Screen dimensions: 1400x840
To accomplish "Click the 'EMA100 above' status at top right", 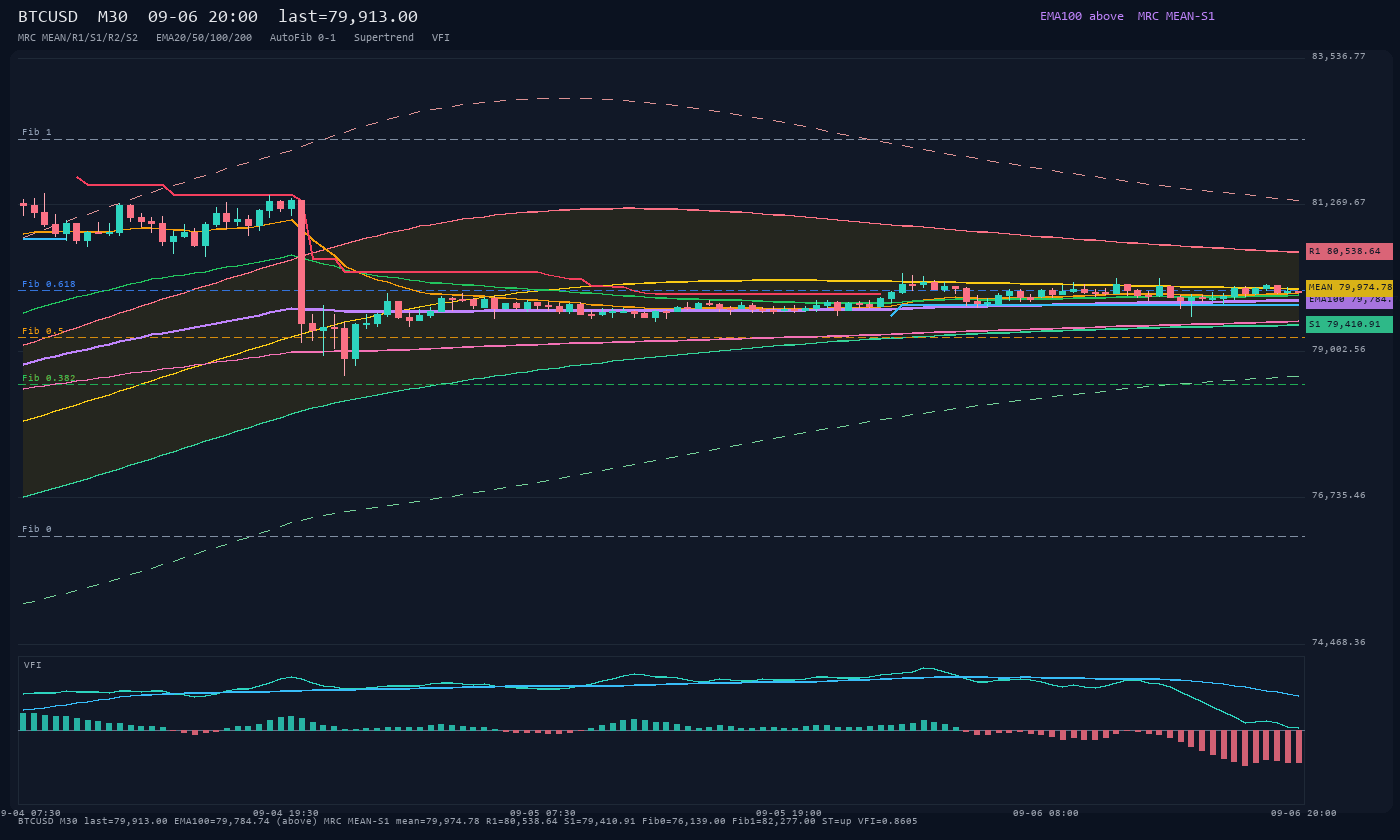I will click(1082, 16).
